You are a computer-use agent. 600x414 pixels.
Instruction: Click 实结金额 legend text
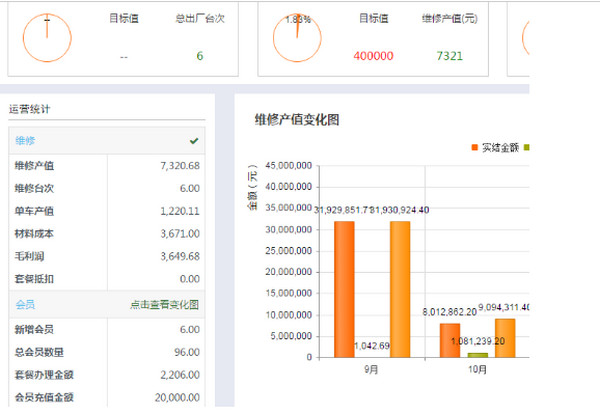coord(500,147)
